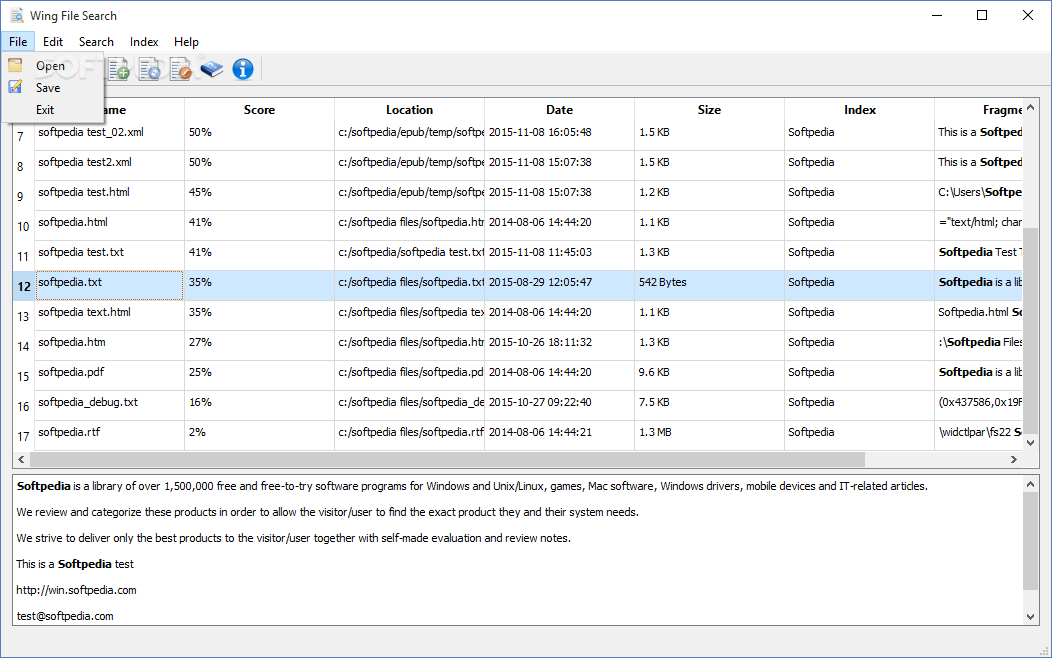Click the 7.5 KB size cell

point(709,406)
